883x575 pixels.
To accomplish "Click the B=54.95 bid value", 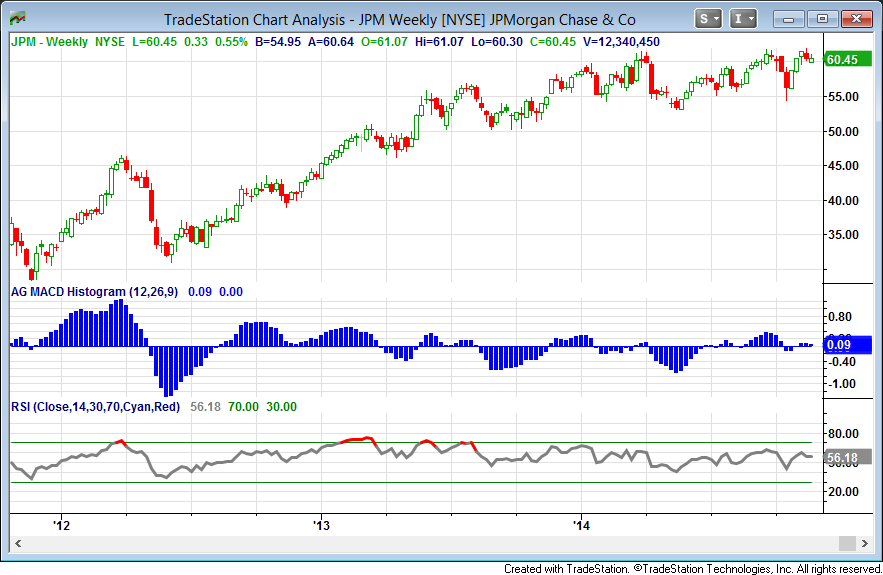I will click(x=278, y=42).
